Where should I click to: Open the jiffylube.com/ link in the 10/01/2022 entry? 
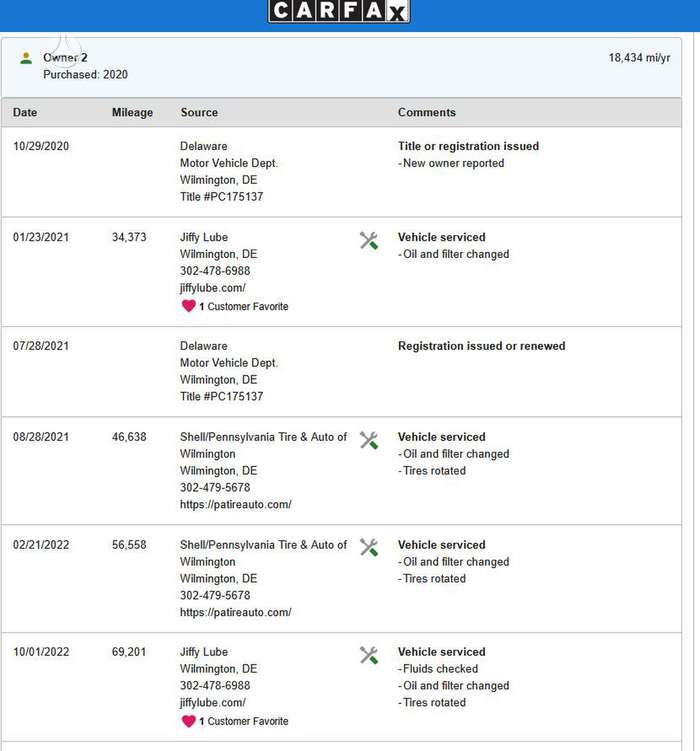[x=213, y=703]
